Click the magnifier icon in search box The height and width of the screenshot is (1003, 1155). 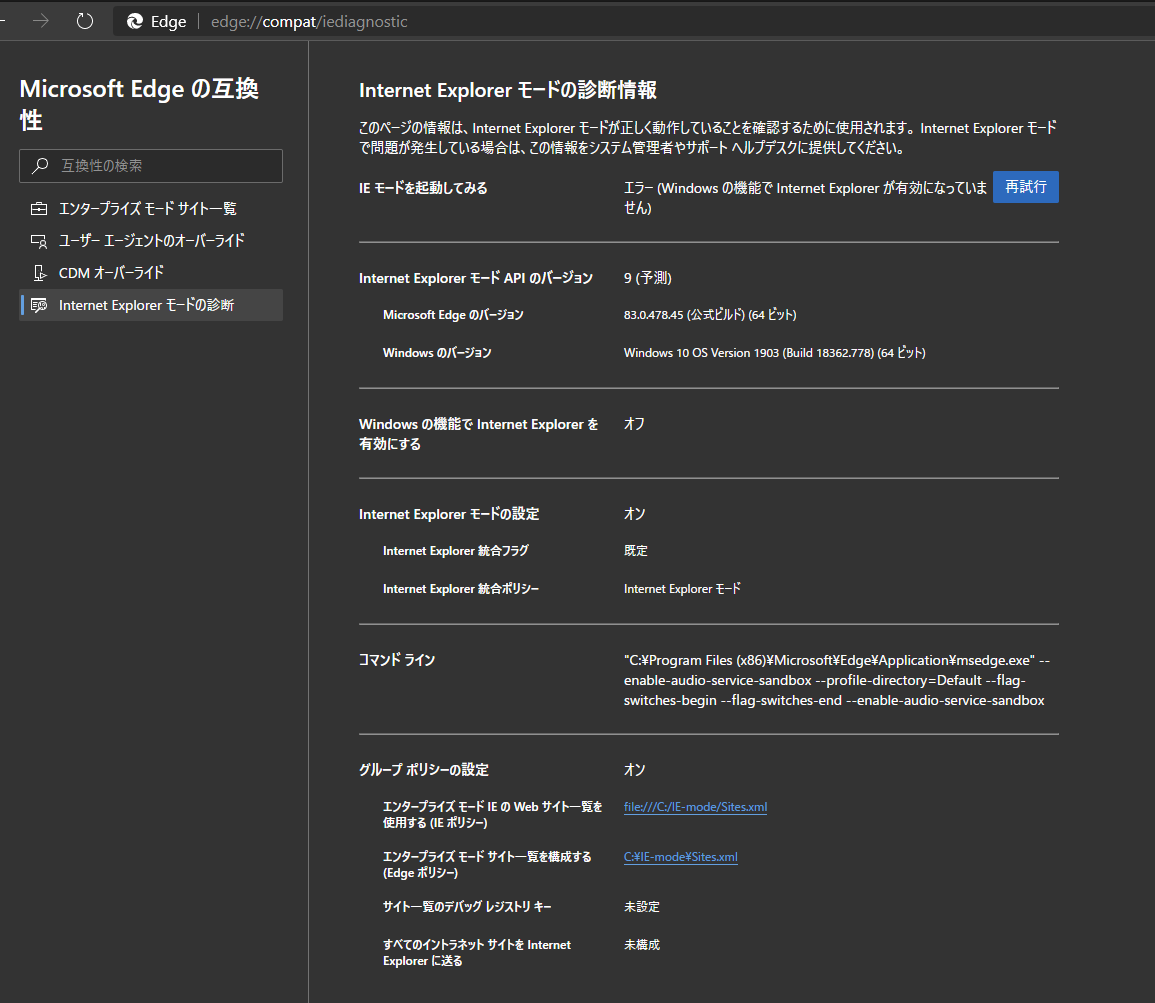click(41, 166)
